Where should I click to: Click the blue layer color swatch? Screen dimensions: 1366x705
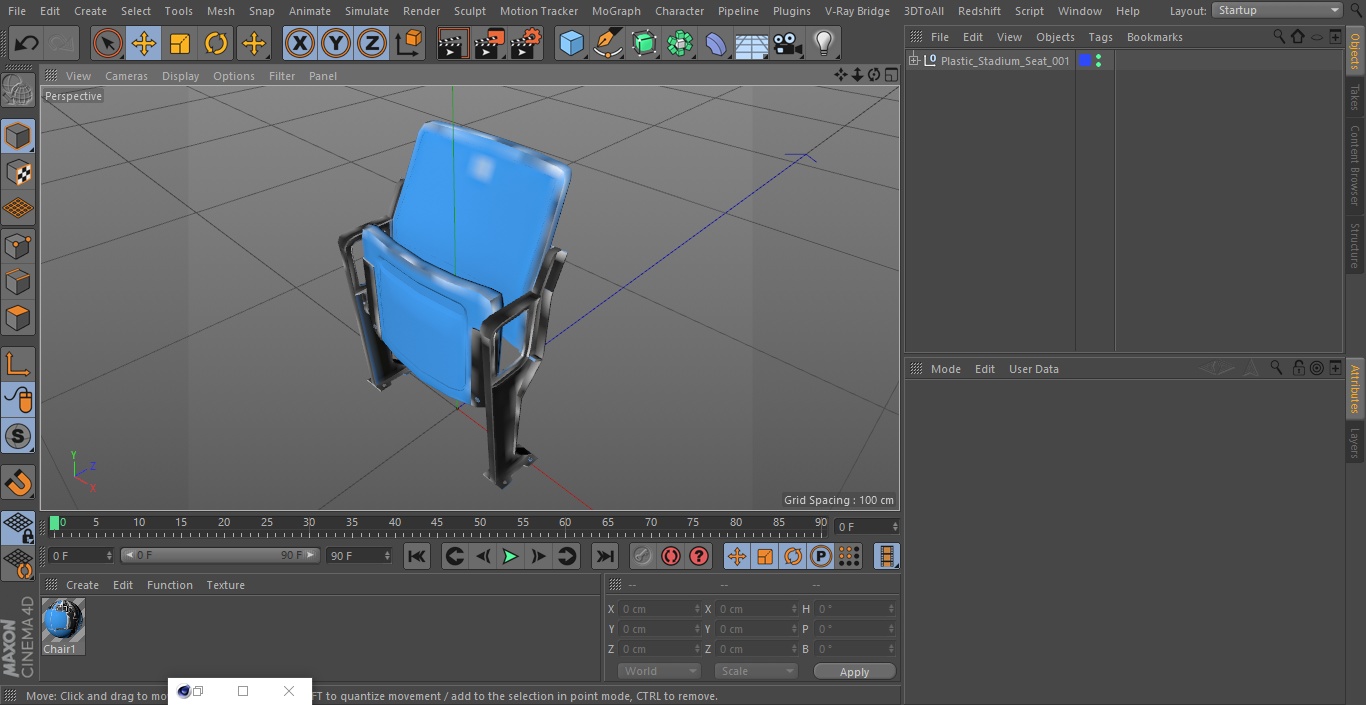click(x=1085, y=61)
